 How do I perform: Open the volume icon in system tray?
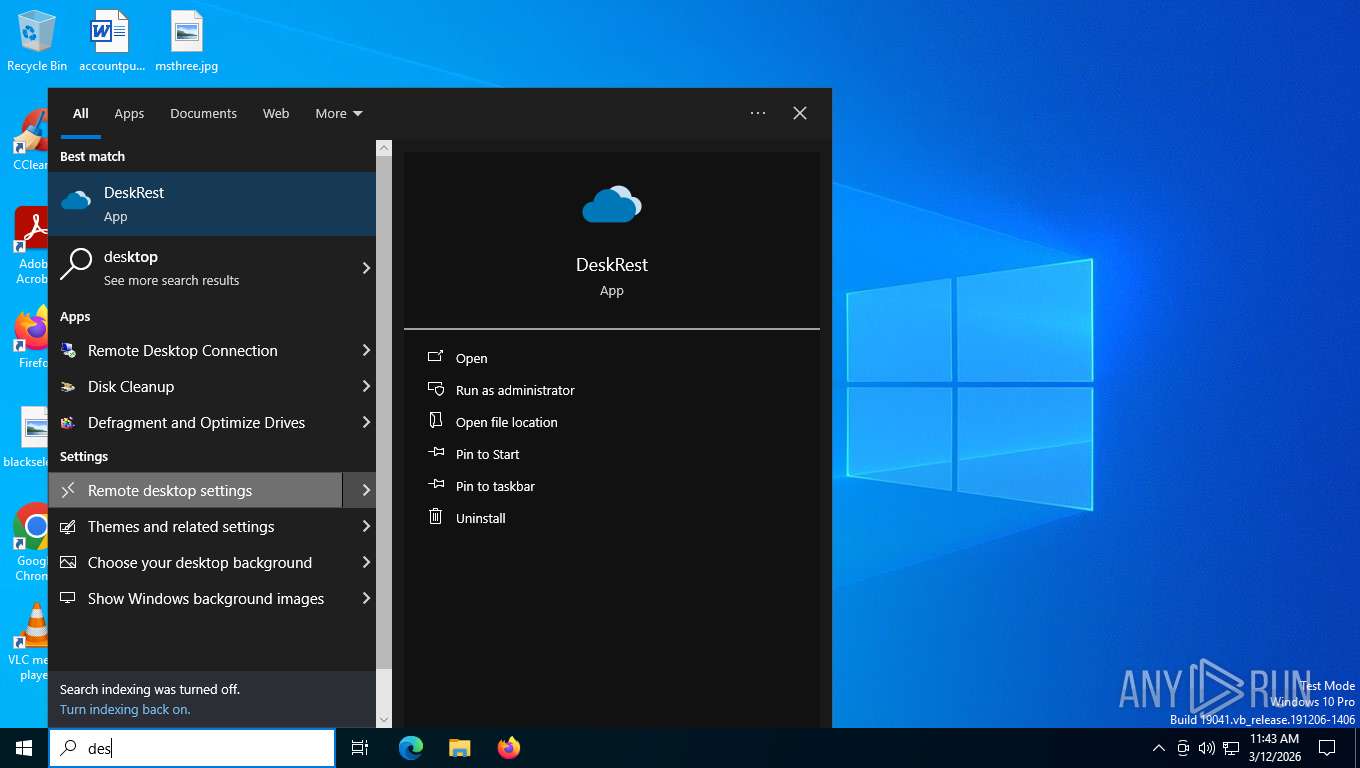pyautogui.click(x=1206, y=748)
